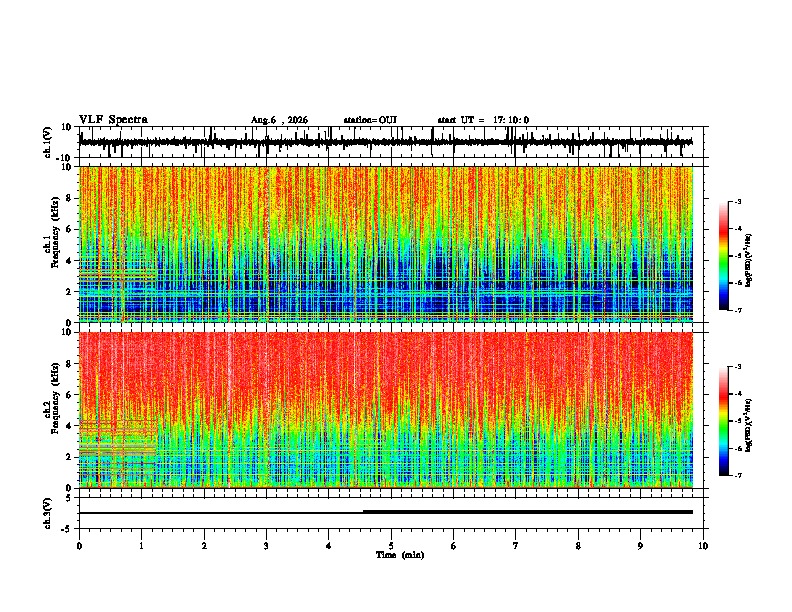The height and width of the screenshot is (612, 792).
Task: Click the time axis tick label "4"
Action: (328, 546)
